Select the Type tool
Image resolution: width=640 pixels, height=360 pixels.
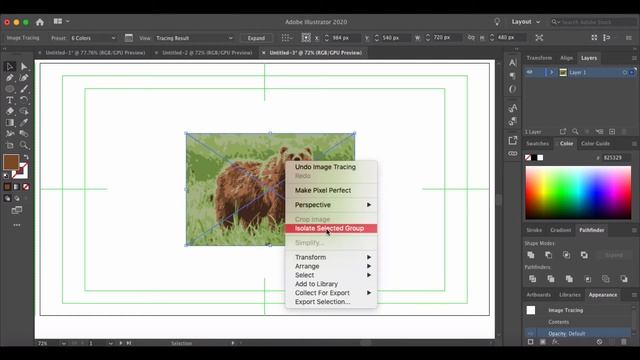(x=10, y=100)
